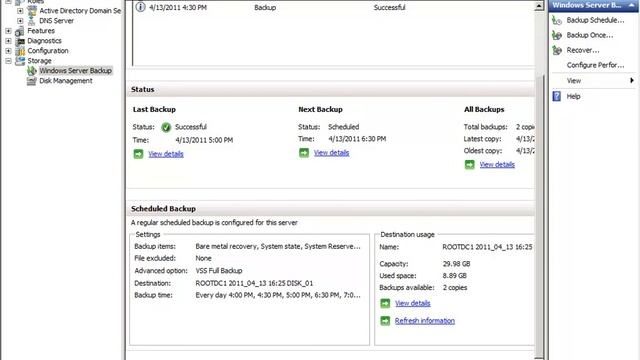Choose Backup Once action
Image resolution: width=640 pixels, height=360 pixels.
(589, 35)
